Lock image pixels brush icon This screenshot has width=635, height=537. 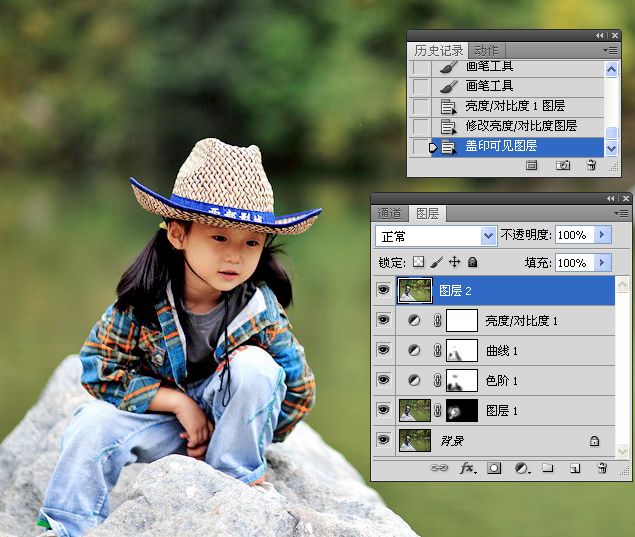pos(436,262)
